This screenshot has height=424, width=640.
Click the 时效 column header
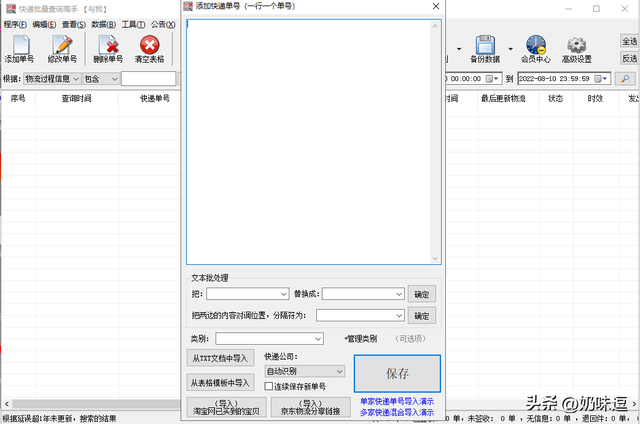tap(595, 98)
